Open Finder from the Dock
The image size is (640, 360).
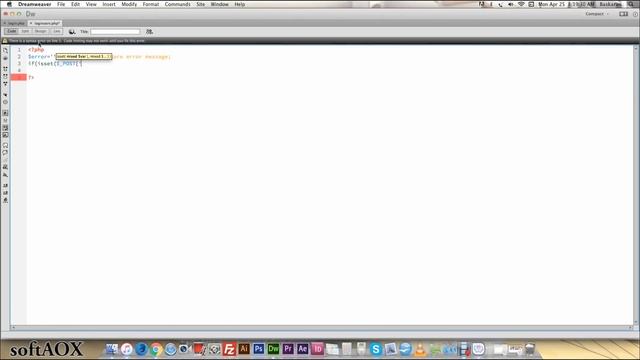(x=111, y=349)
